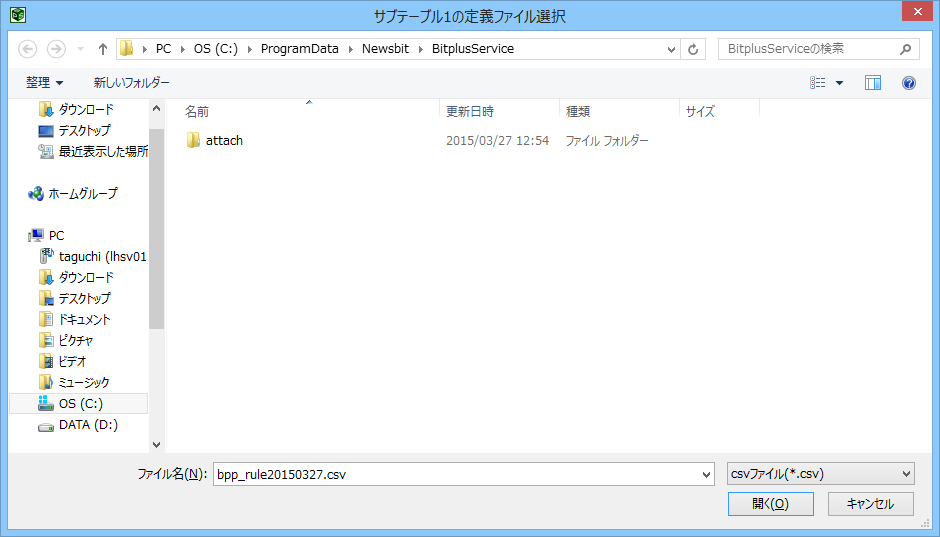This screenshot has width=940, height=537.
Task: Expand the arrow after Newsbit breadcrumb
Action: [x=421, y=50]
